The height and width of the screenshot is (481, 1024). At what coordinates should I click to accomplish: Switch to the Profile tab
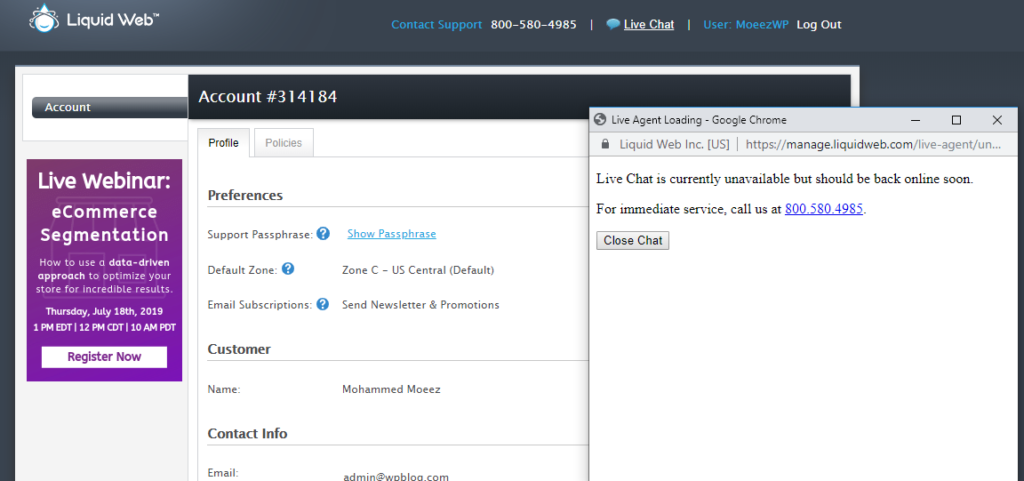click(223, 143)
